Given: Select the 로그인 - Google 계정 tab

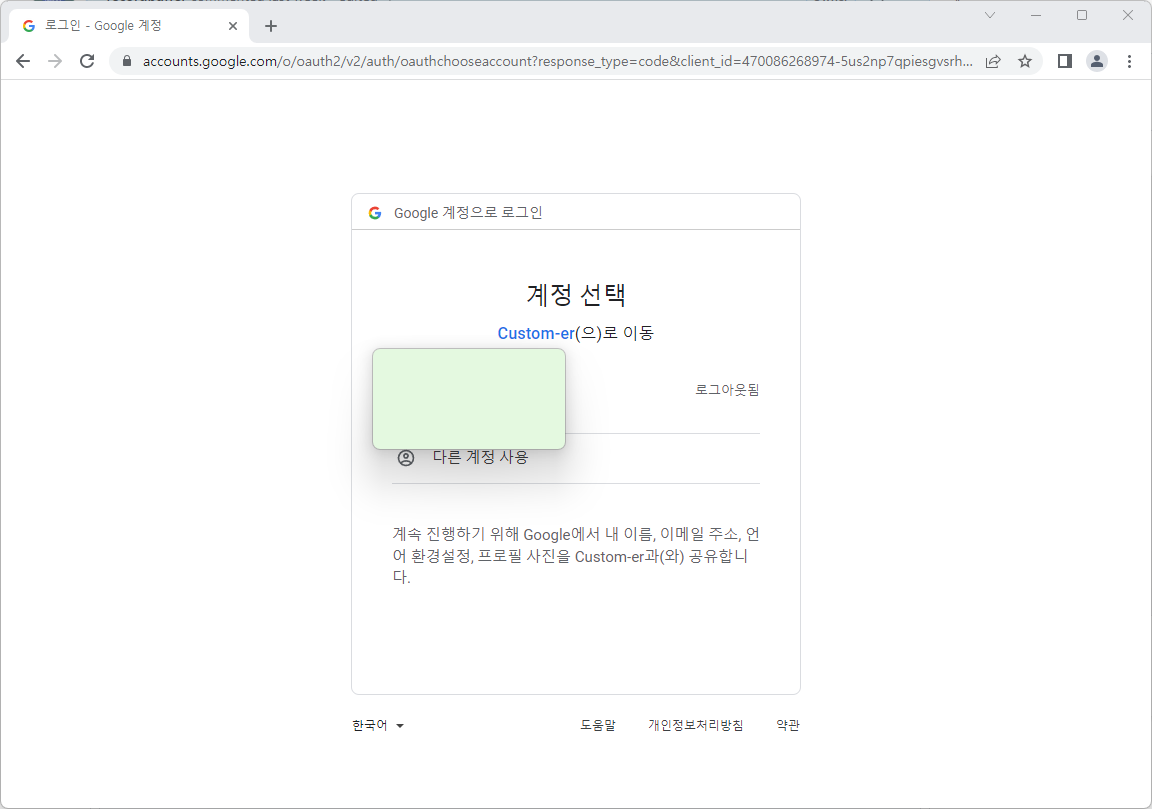Looking at the screenshot, I should [x=129, y=26].
